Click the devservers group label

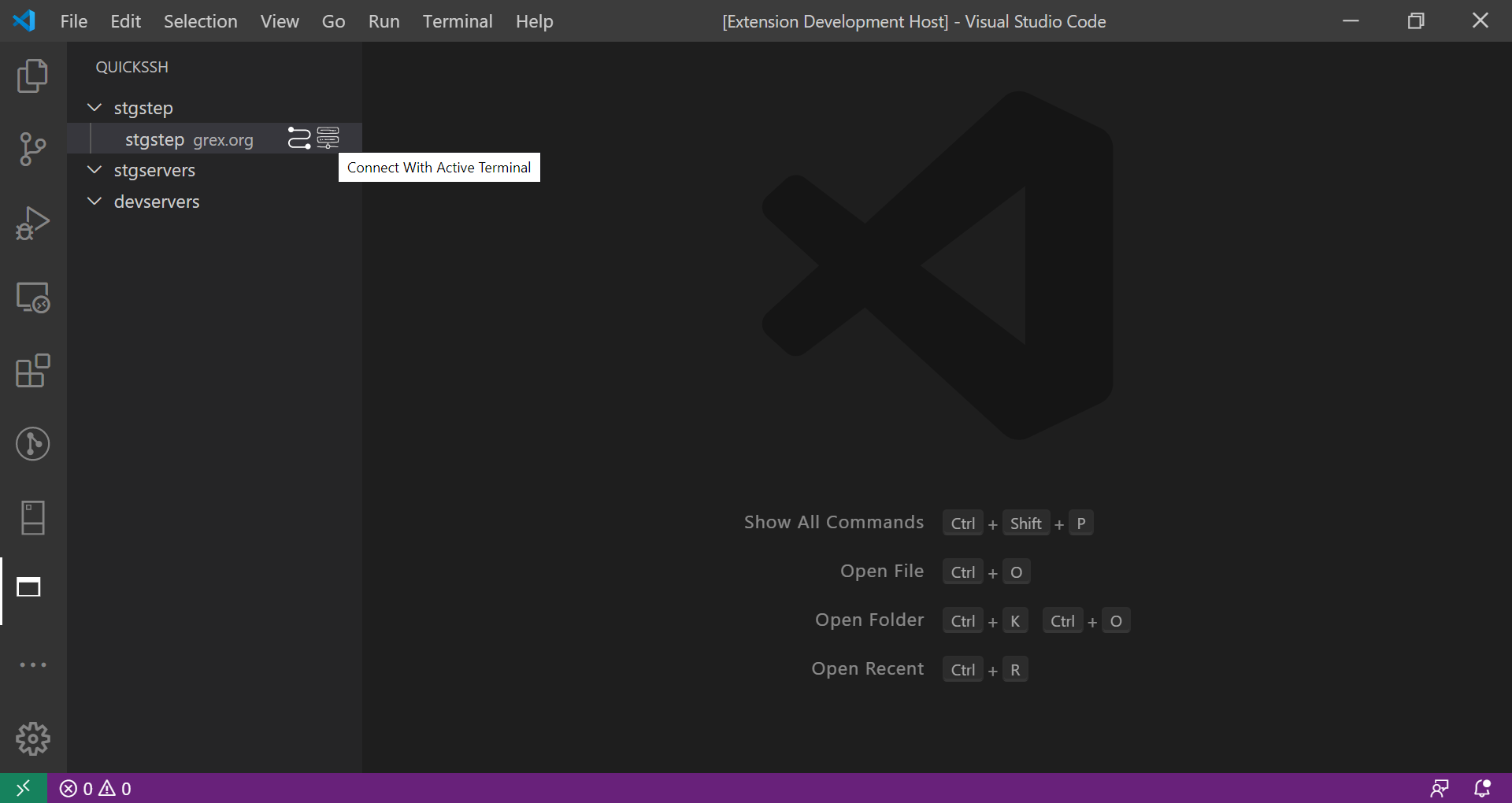click(x=157, y=202)
